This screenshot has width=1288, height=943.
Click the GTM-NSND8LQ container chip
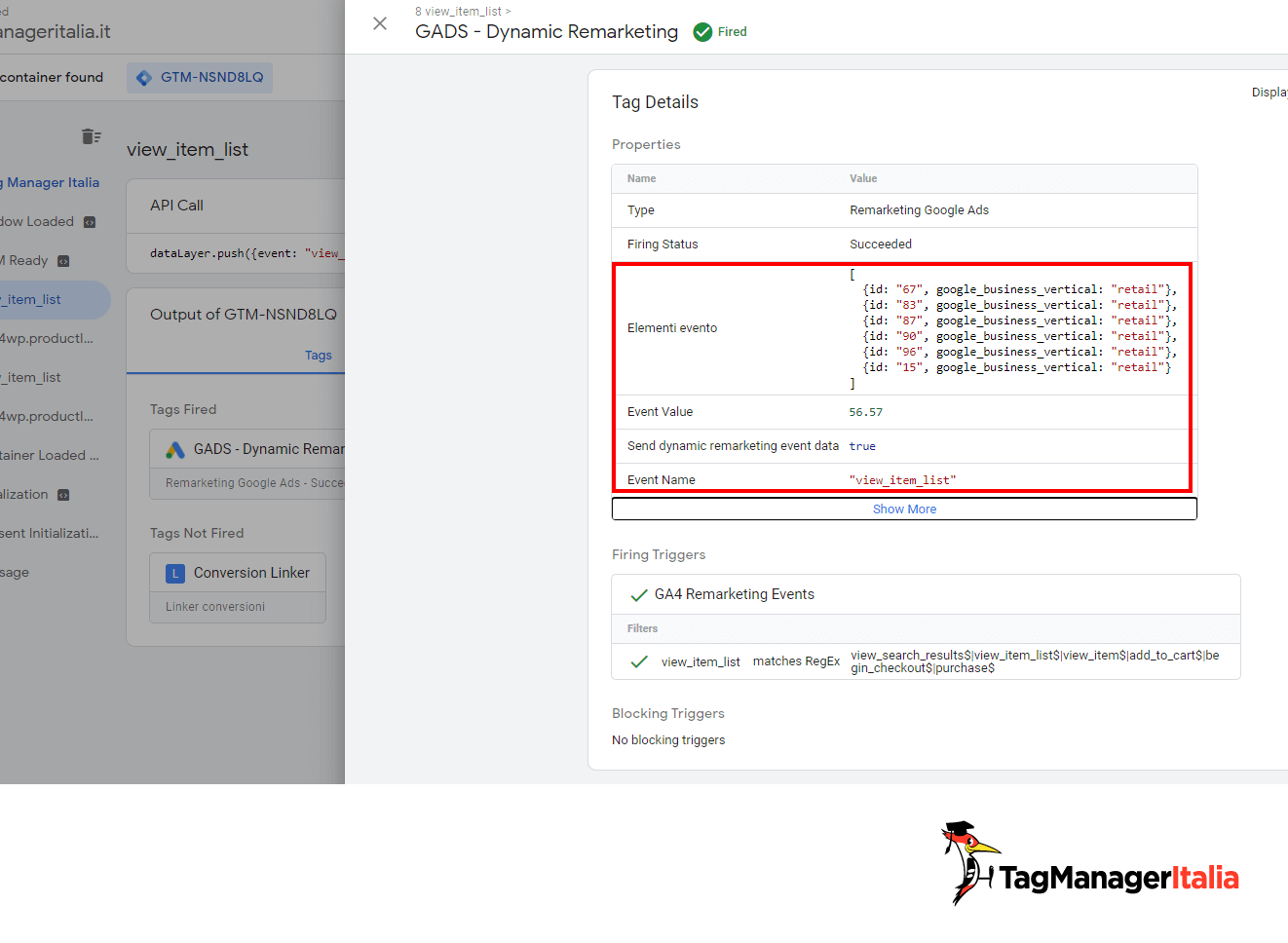click(200, 77)
